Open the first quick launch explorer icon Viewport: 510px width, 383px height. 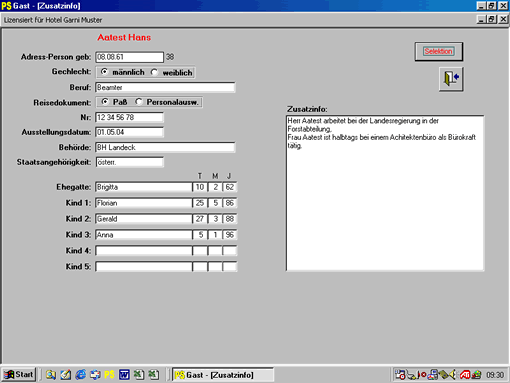click(51, 375)
